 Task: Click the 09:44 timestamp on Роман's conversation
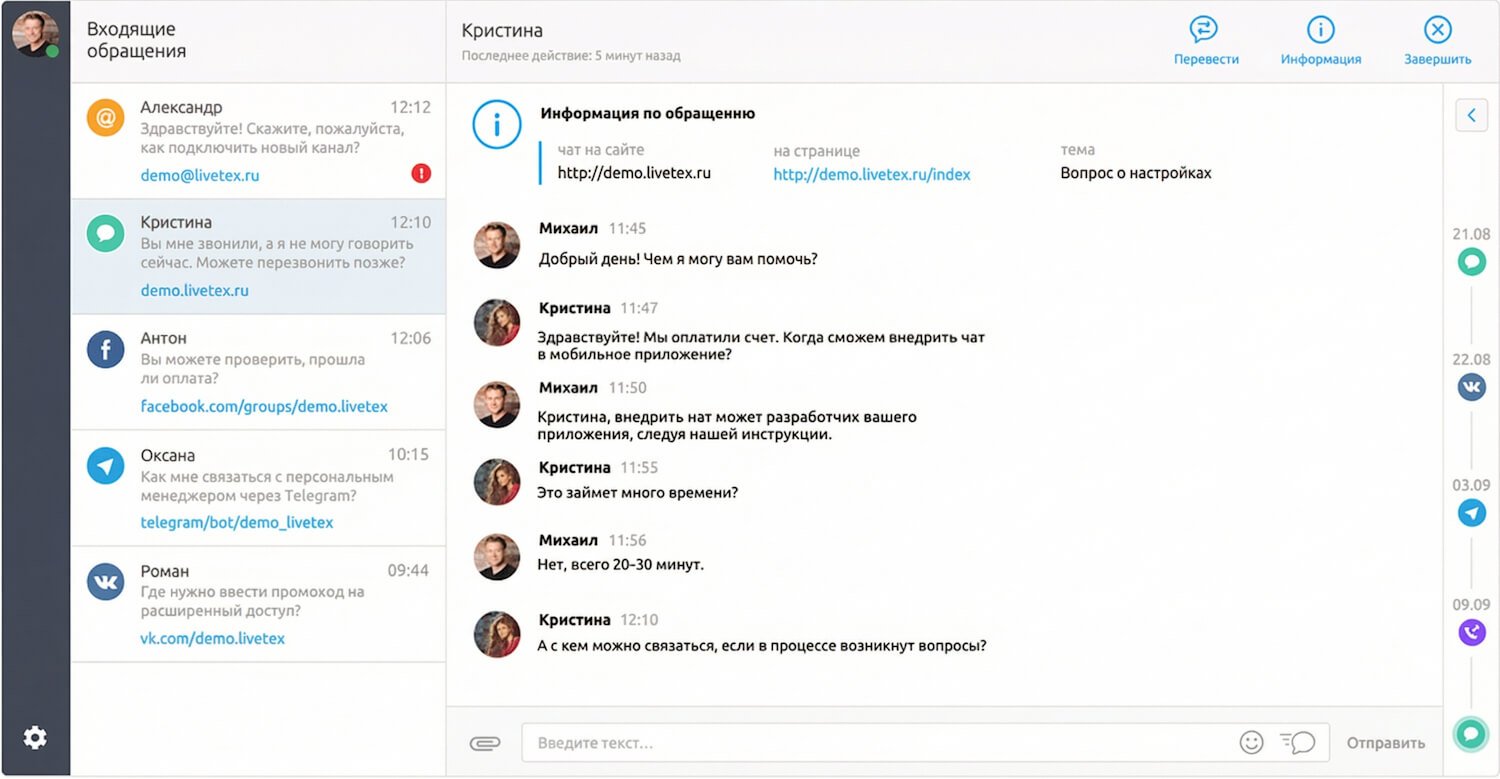(x=408, y=571)
